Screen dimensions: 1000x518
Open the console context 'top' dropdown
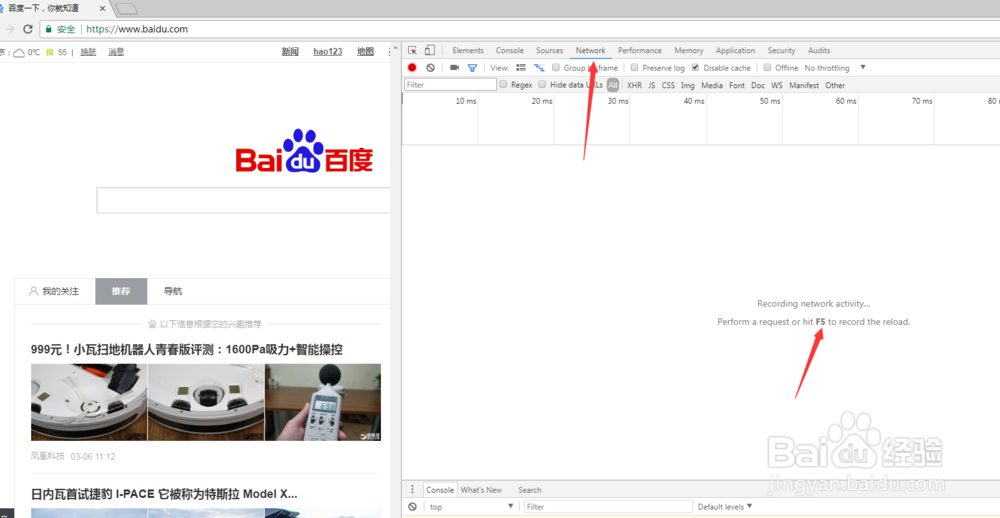click(x=471, y=507)
